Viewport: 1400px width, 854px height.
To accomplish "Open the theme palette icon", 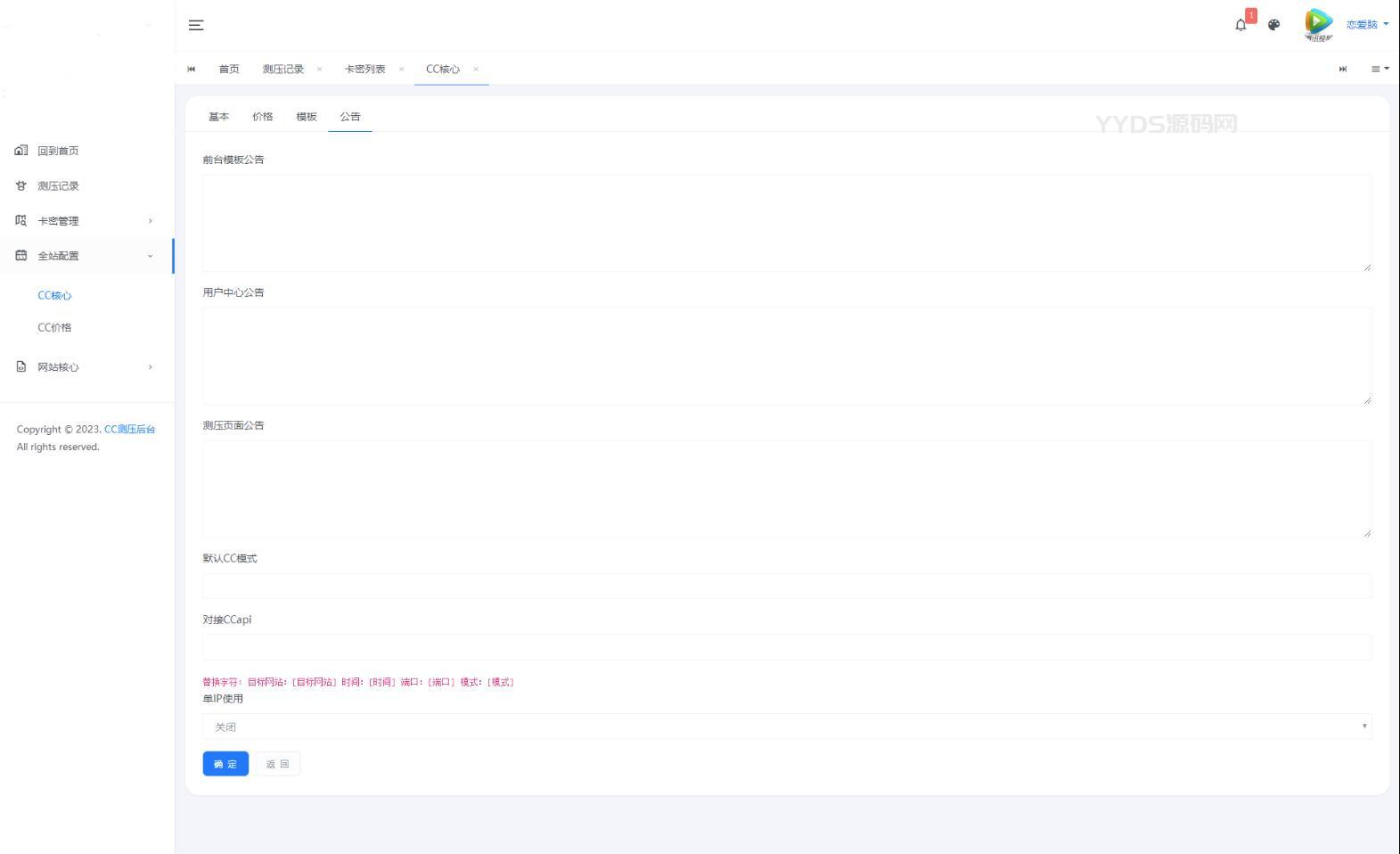I will [x=1273, y=25].
